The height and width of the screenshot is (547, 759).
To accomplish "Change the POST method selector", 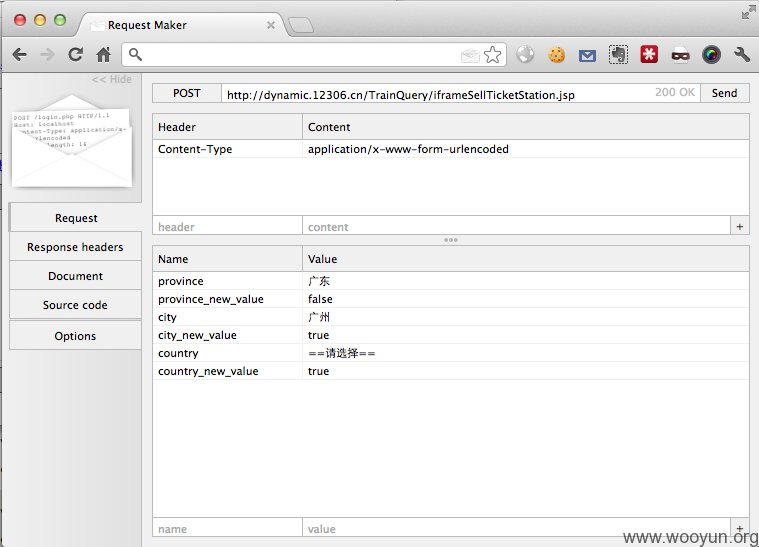I will 187,93.
